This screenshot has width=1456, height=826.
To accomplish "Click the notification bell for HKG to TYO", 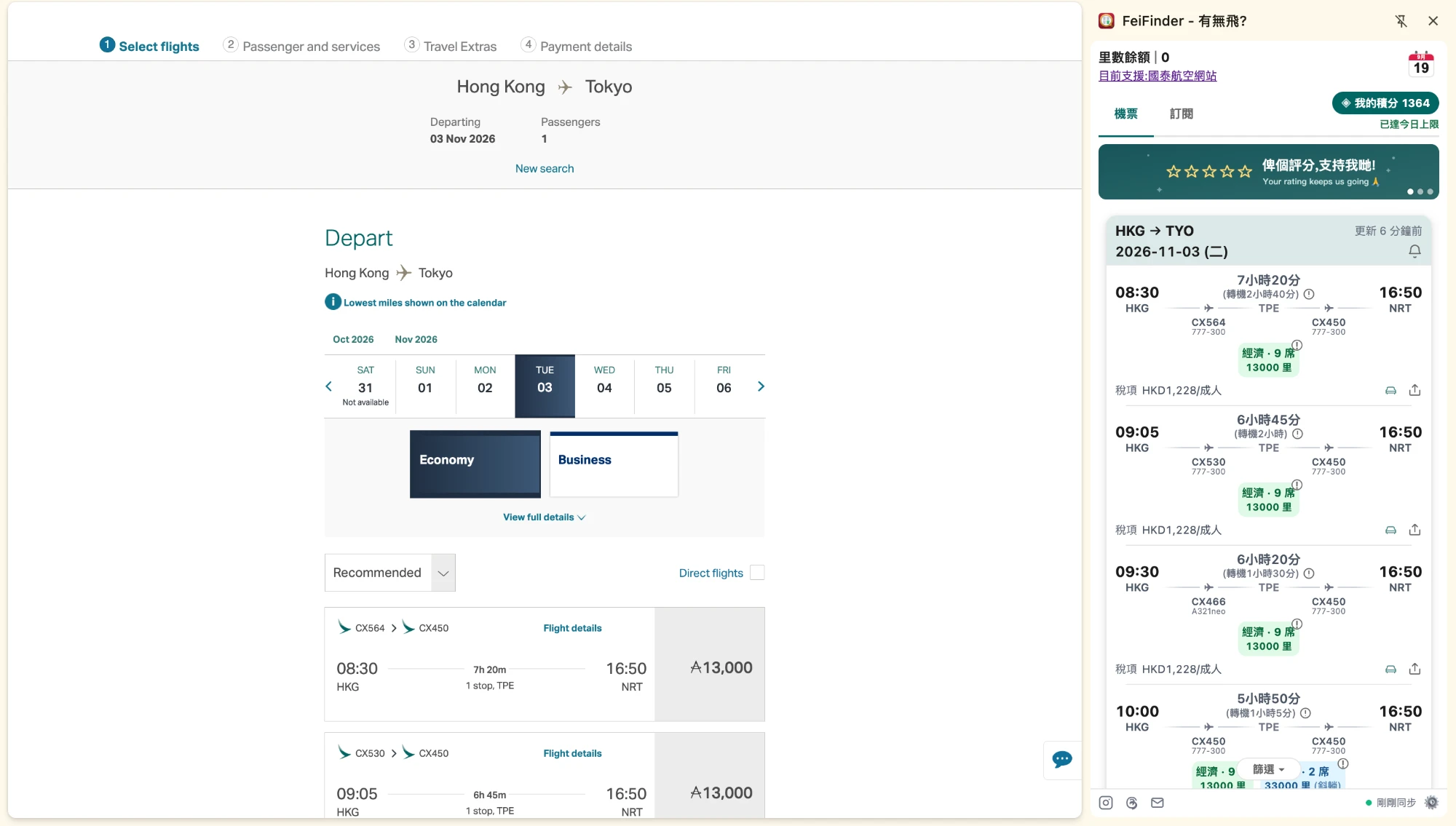I will click(x=1415, y=251).
